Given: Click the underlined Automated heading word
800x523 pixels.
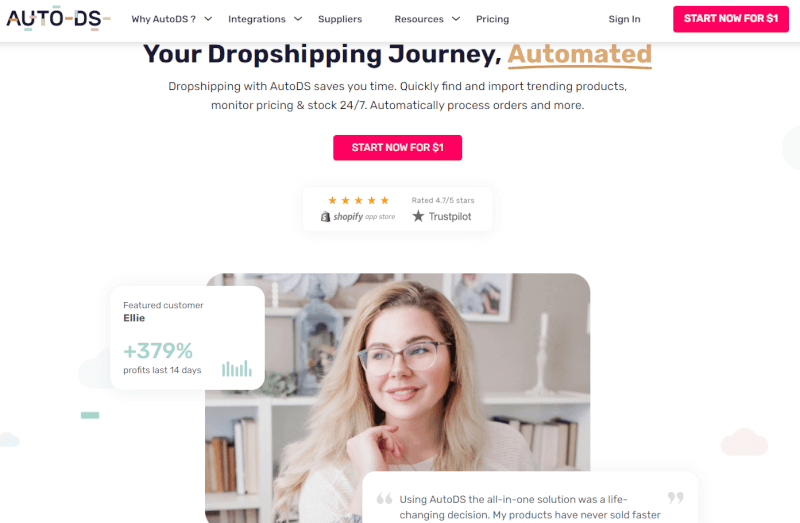Looking at the screenshot, I should (580, 55).
